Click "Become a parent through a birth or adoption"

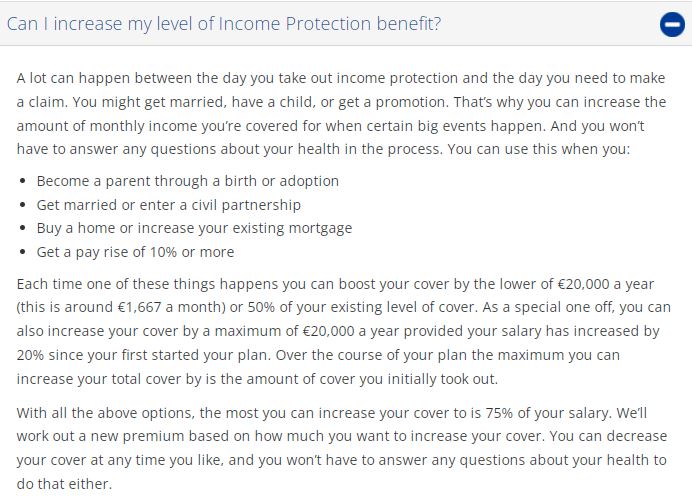(187, 181)
